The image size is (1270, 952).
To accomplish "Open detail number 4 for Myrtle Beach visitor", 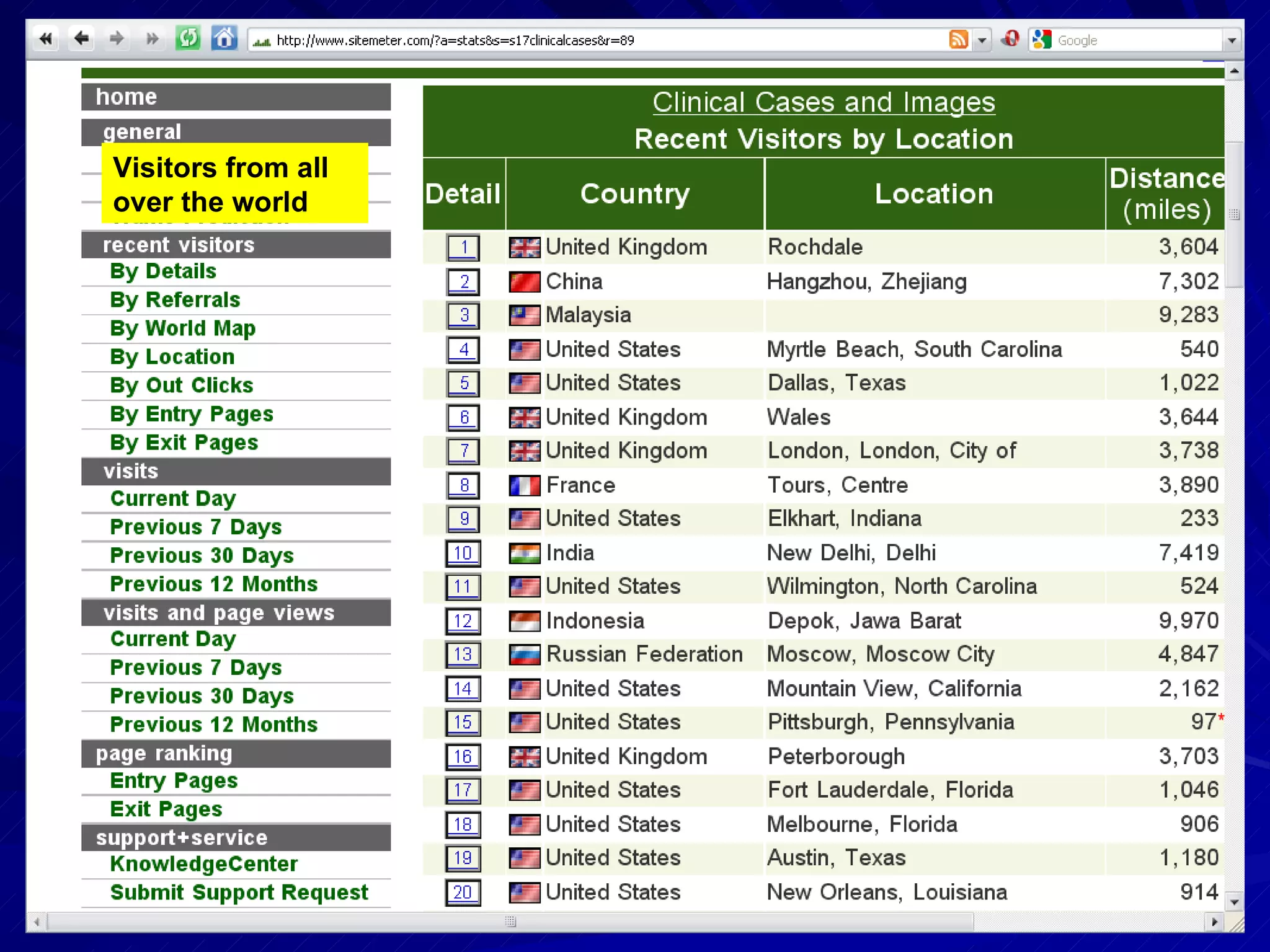I will pos(463,349).
